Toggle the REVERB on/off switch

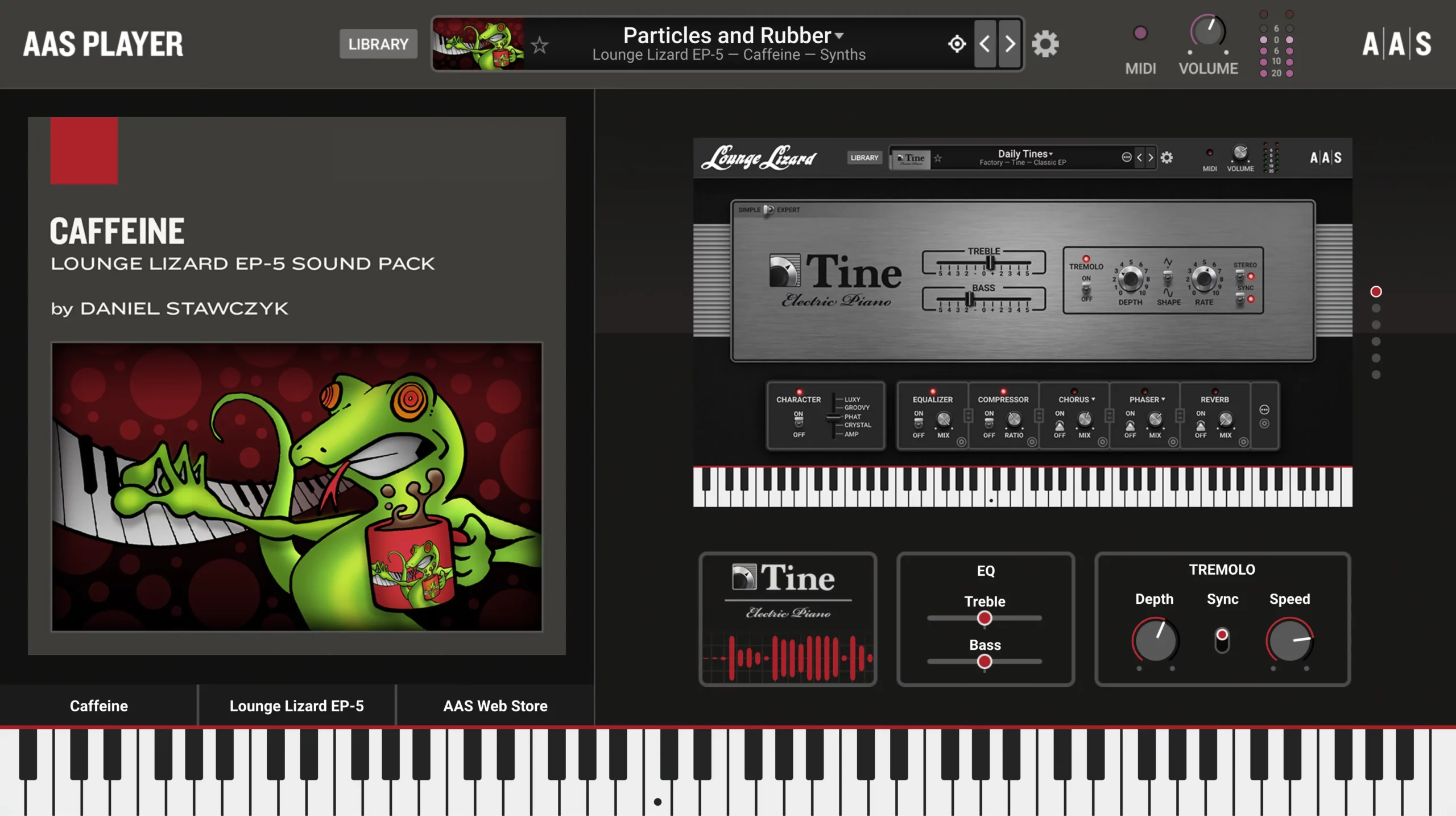[1200, 425]
